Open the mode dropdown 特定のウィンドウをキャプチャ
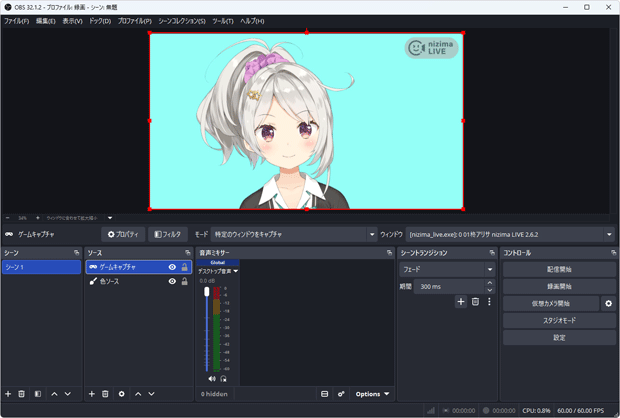 coord(293,235)
